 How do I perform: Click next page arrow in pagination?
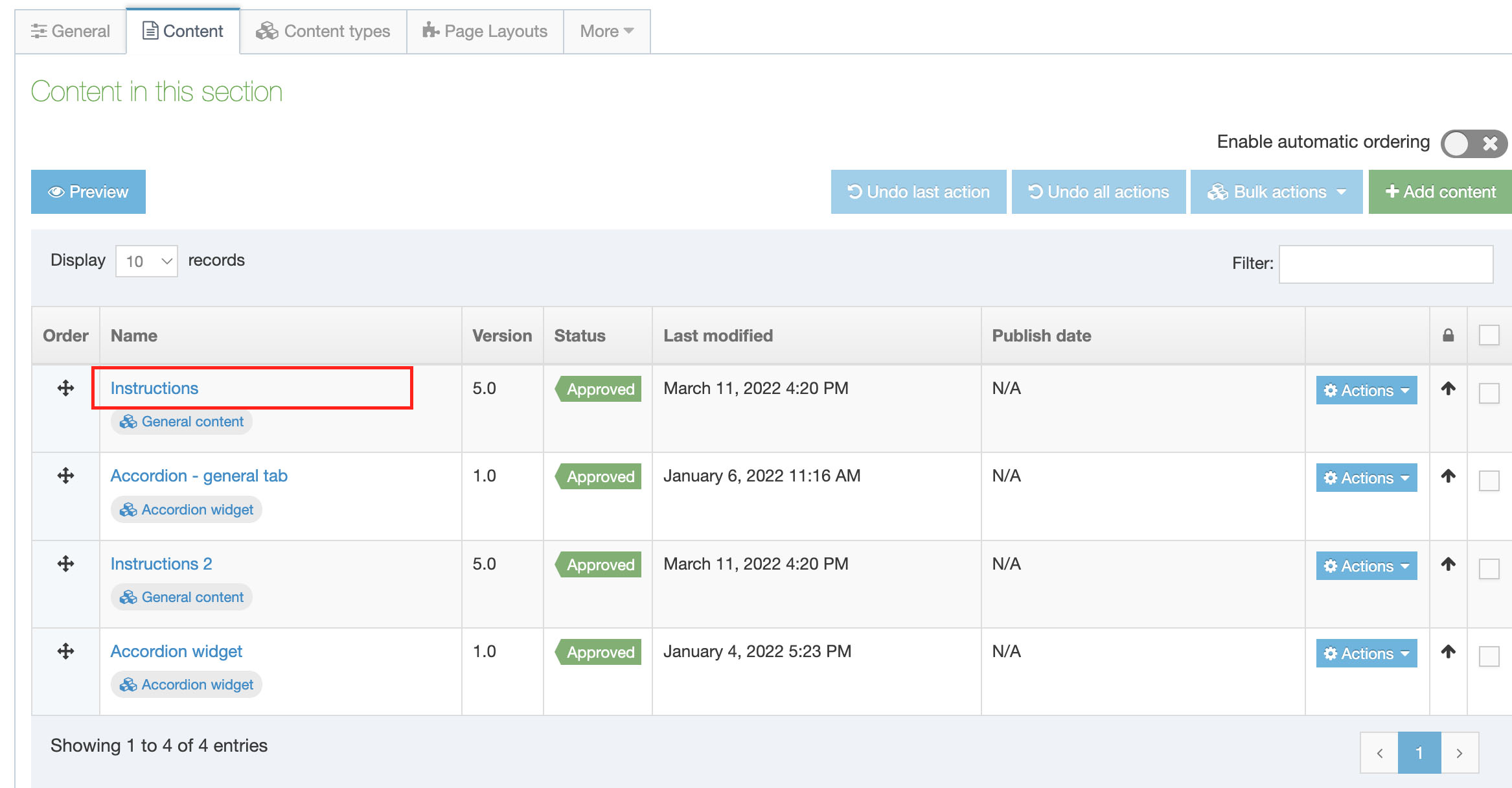1459,753
